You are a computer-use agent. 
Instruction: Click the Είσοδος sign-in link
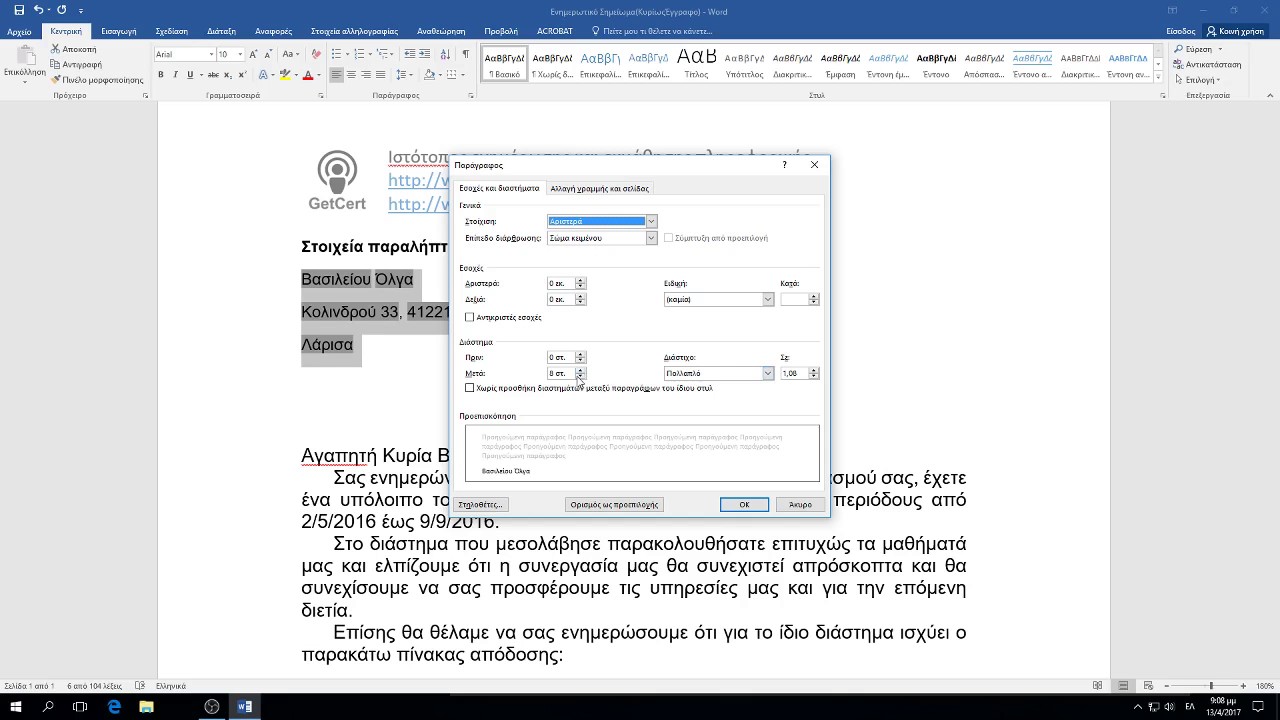(1181, 31)
